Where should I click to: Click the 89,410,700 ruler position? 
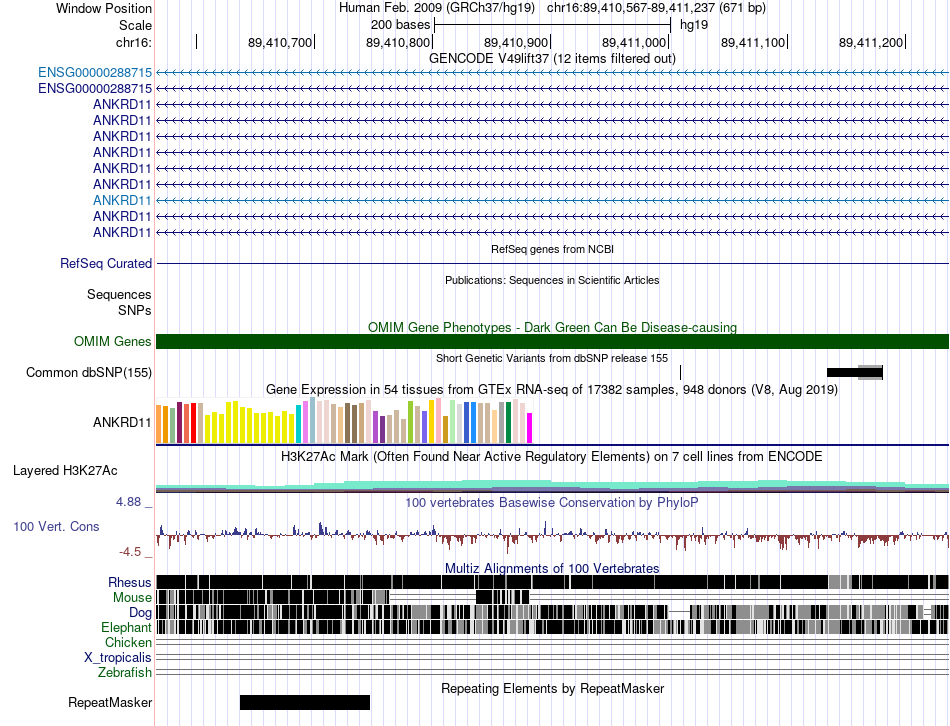(279, 42)
